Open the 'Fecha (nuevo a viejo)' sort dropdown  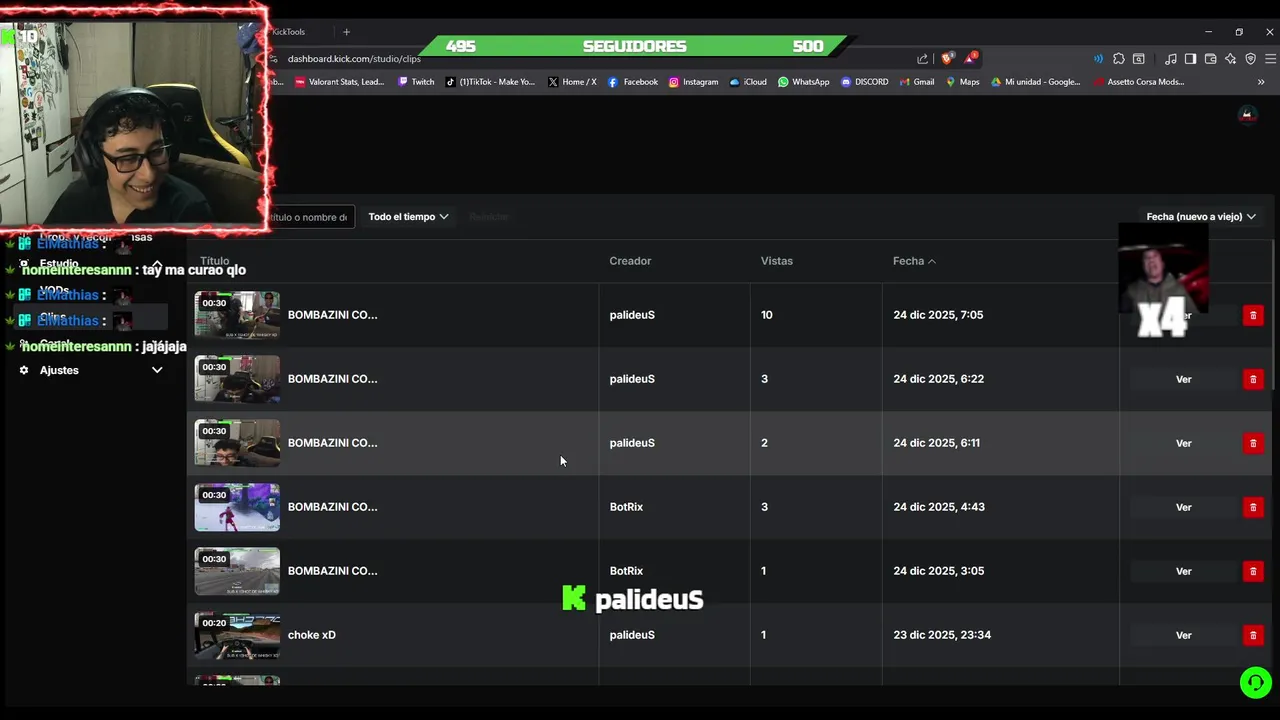click(1201, 217)
